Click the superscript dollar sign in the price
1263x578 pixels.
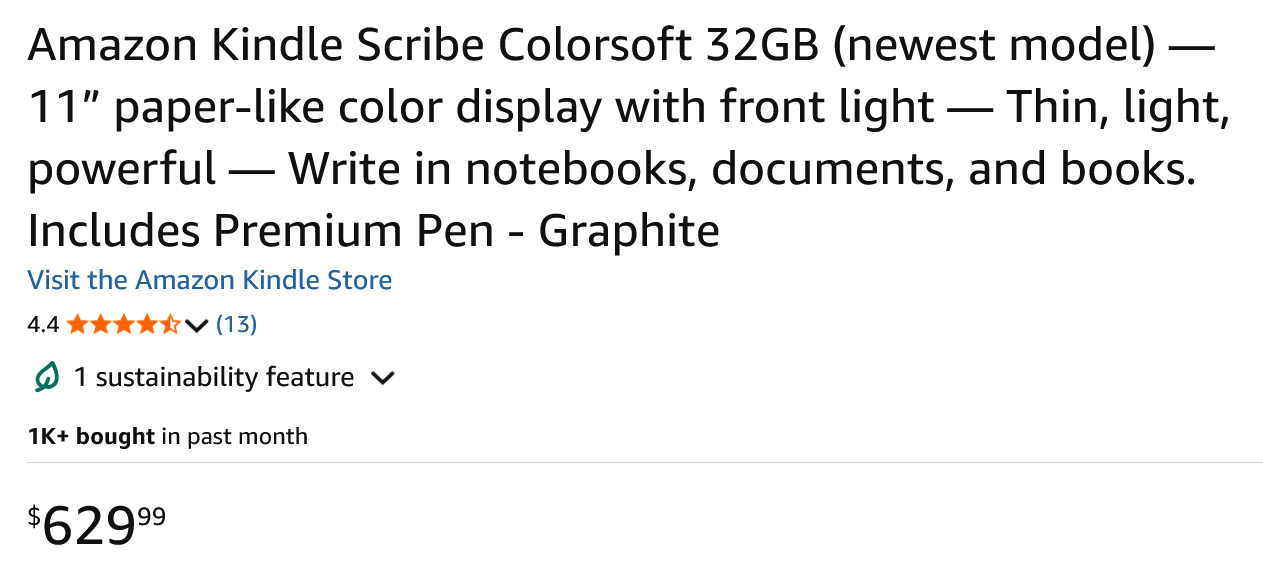34,516
